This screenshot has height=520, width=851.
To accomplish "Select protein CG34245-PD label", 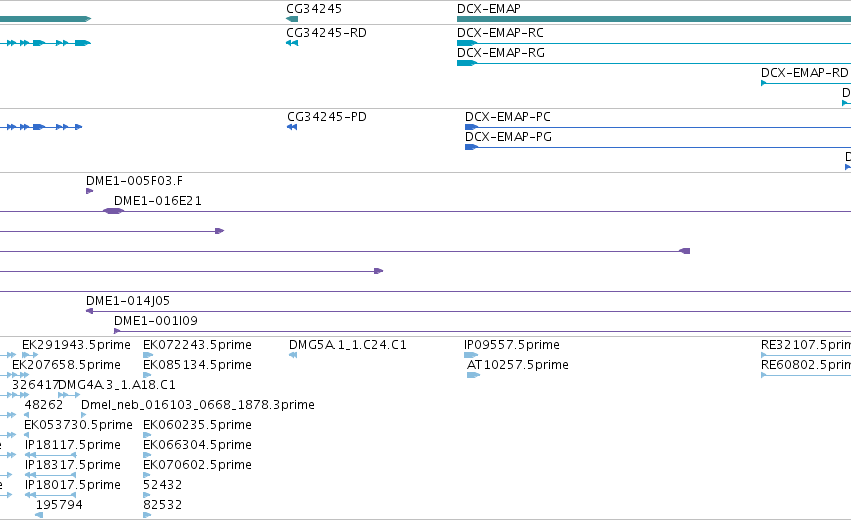I will (x=327, y=117).
